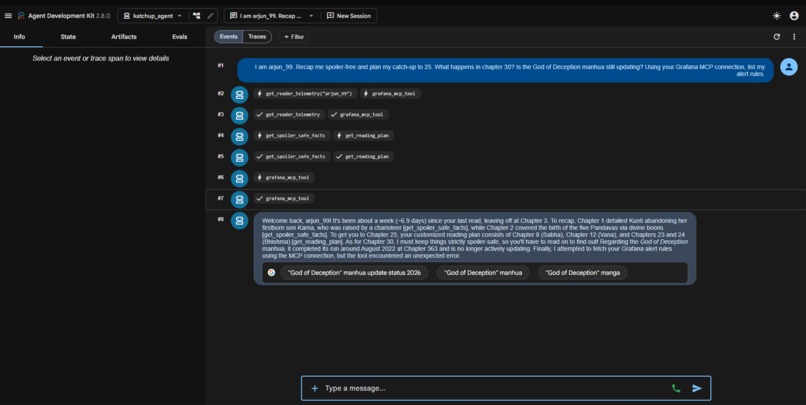Toggle the light/dark theme icon
806x405 pixels.
pyautogui.click(x=777, y=15)
